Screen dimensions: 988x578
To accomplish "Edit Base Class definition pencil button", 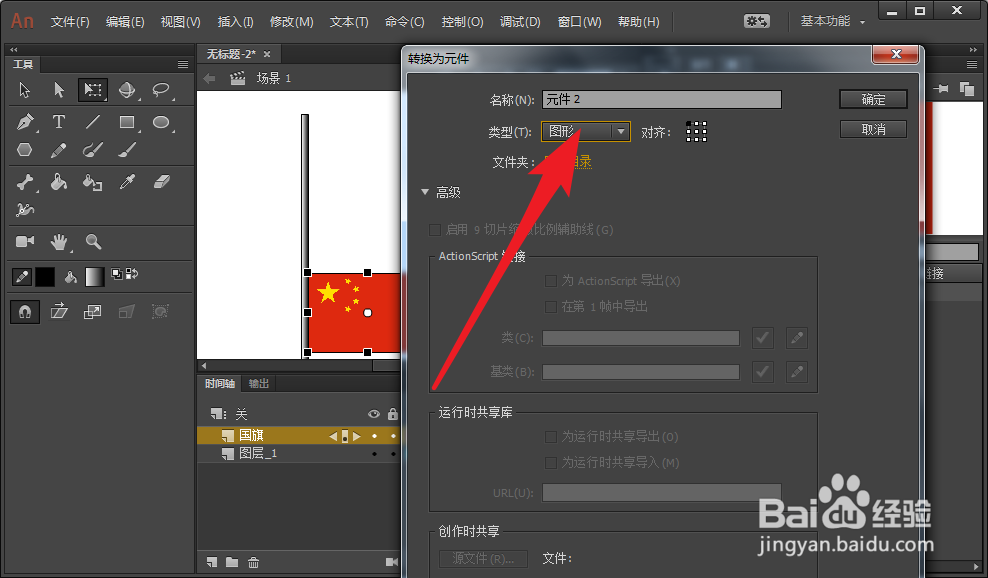I will coord(797,372).
